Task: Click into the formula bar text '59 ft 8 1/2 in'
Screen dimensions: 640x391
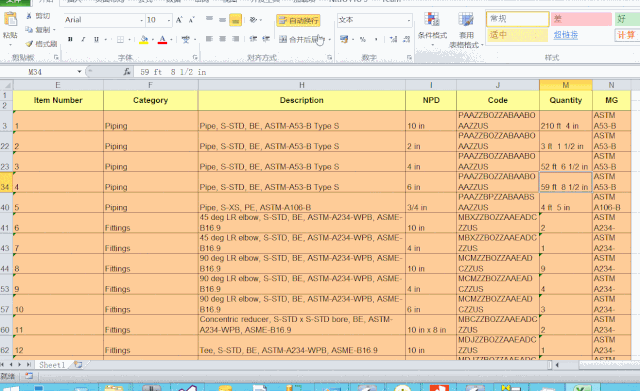Action: [x=173, y=72]
